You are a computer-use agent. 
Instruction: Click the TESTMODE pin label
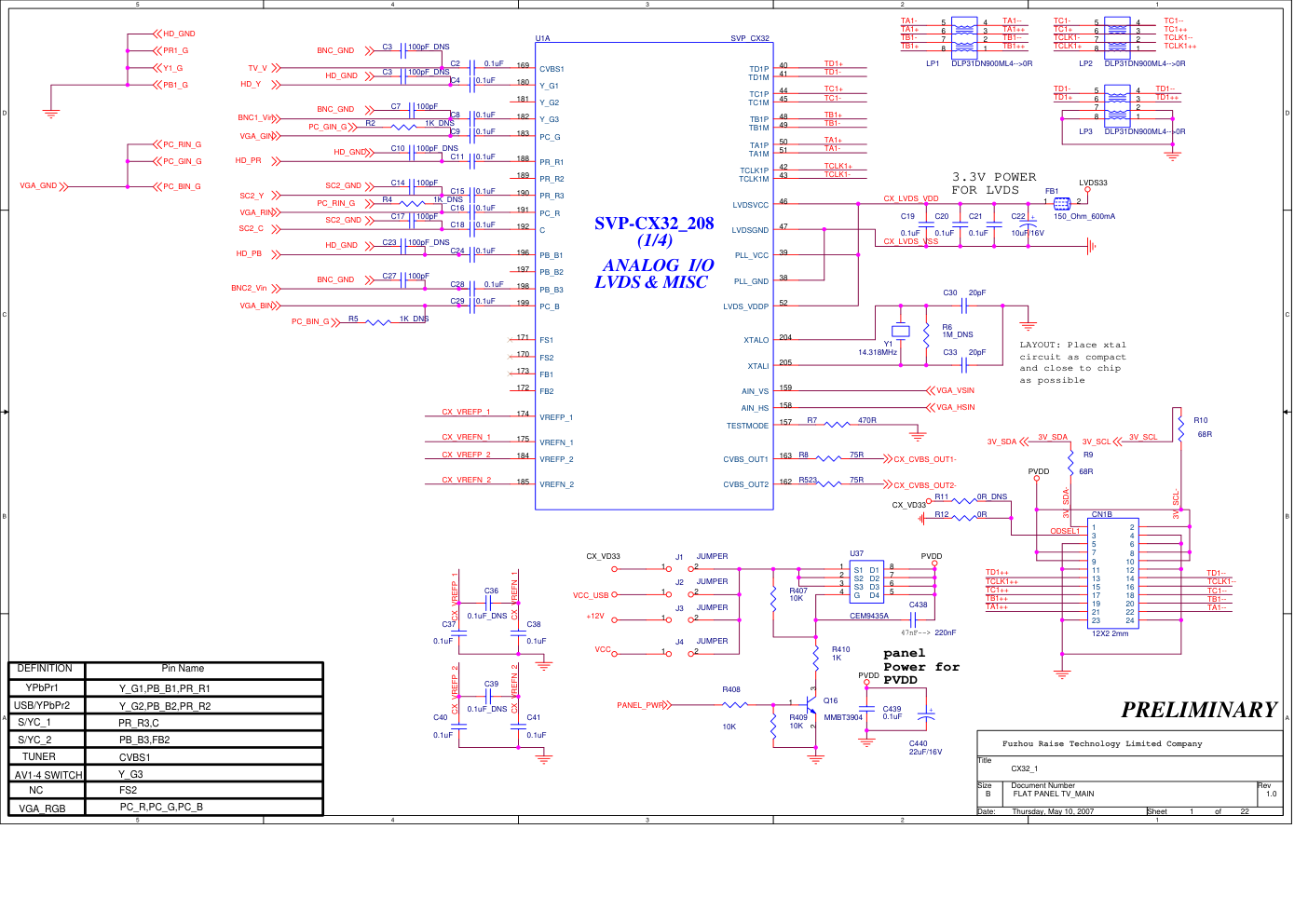pyautogui.click(x=748, y=426)
